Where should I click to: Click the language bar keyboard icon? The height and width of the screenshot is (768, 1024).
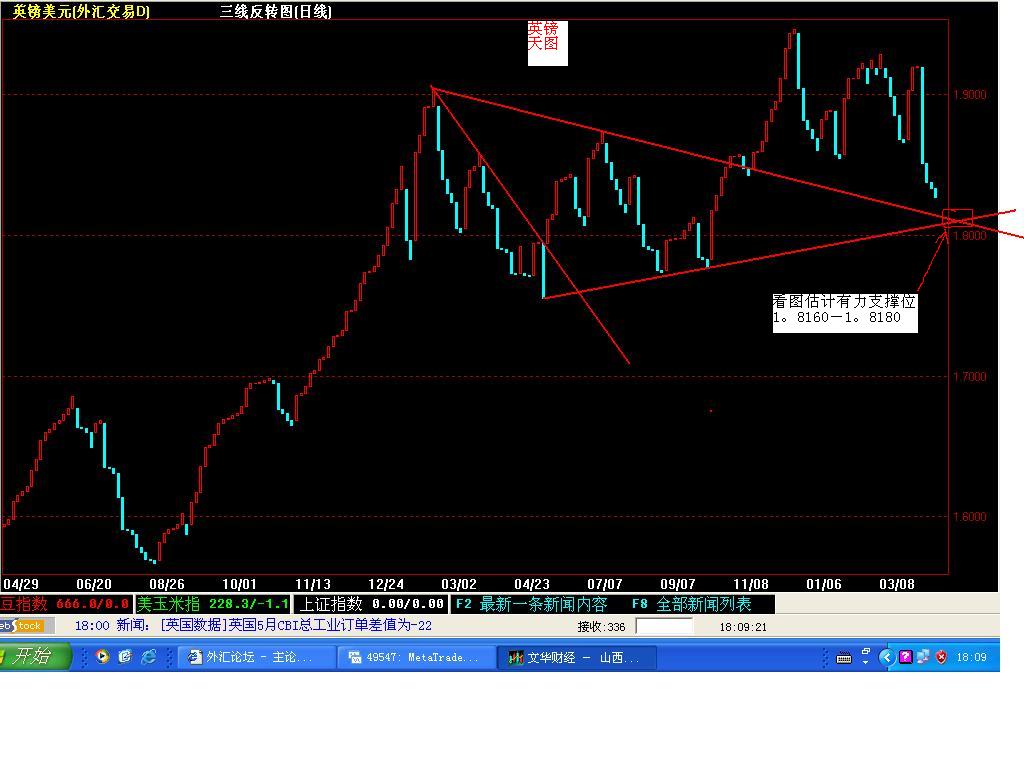click(844, 658)
